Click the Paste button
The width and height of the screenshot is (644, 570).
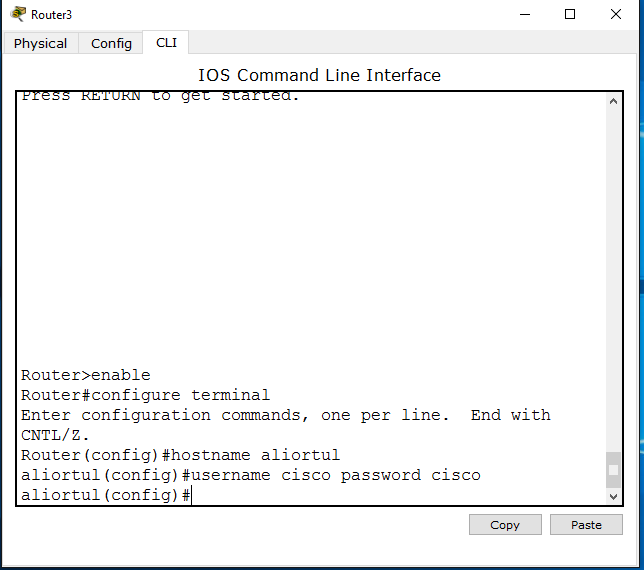tap(586, 524)
